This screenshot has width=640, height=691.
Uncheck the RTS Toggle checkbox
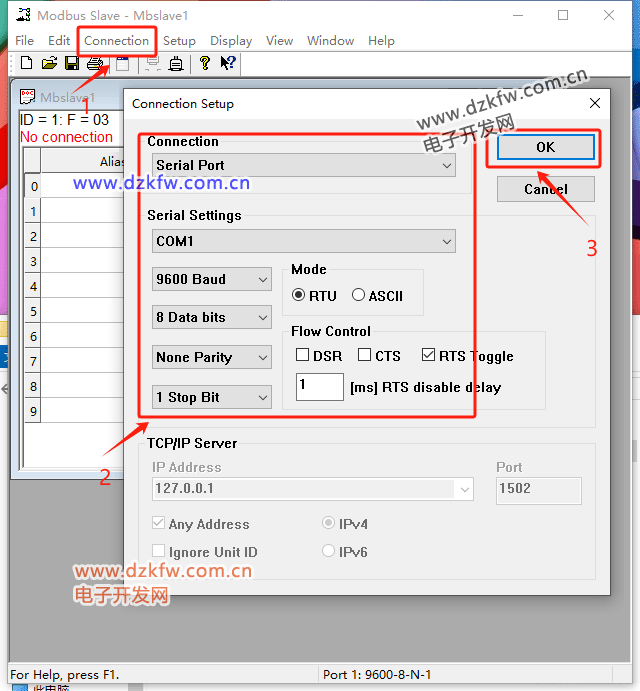(429, 355)
